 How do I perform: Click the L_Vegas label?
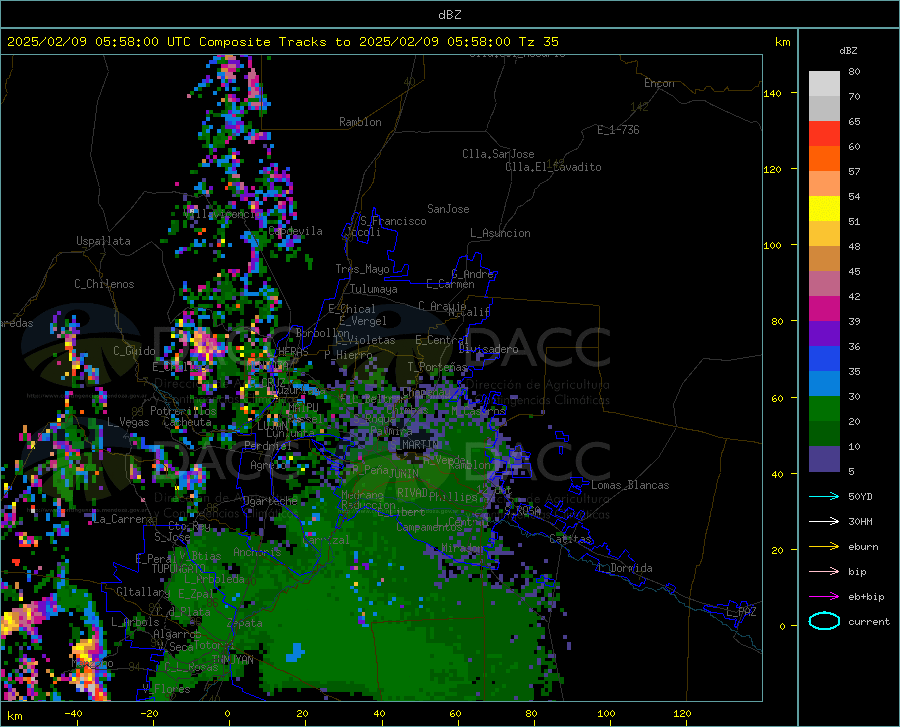point(128,422)
